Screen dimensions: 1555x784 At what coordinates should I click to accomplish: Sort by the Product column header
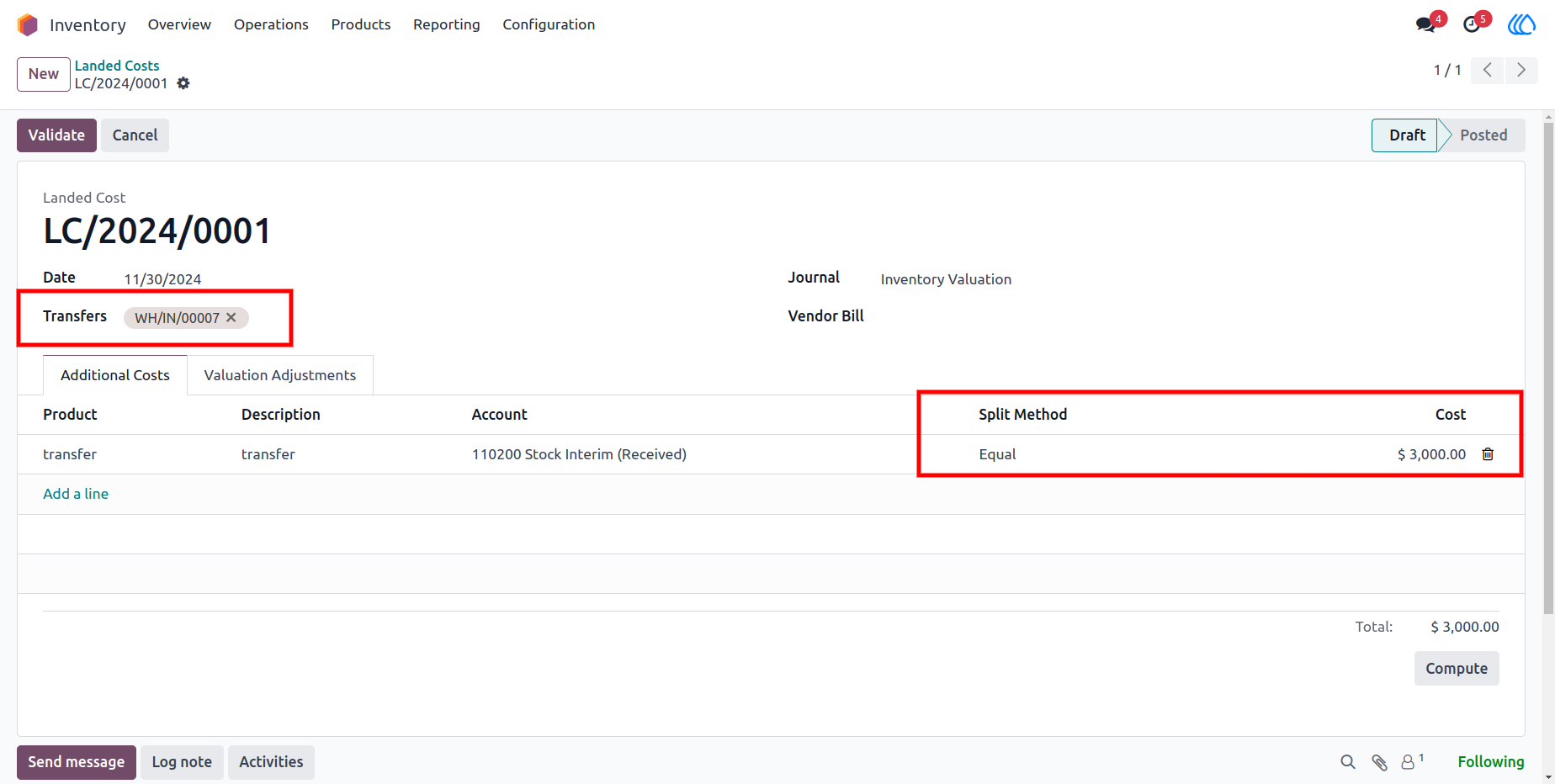point(70,415)
